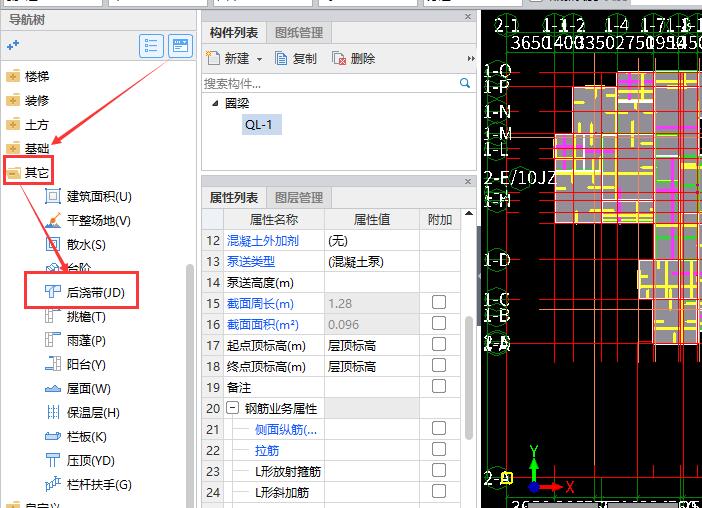Expand the 楼梯 folder
The width and height of the screenshot is (702, 508).
(13, 76)
